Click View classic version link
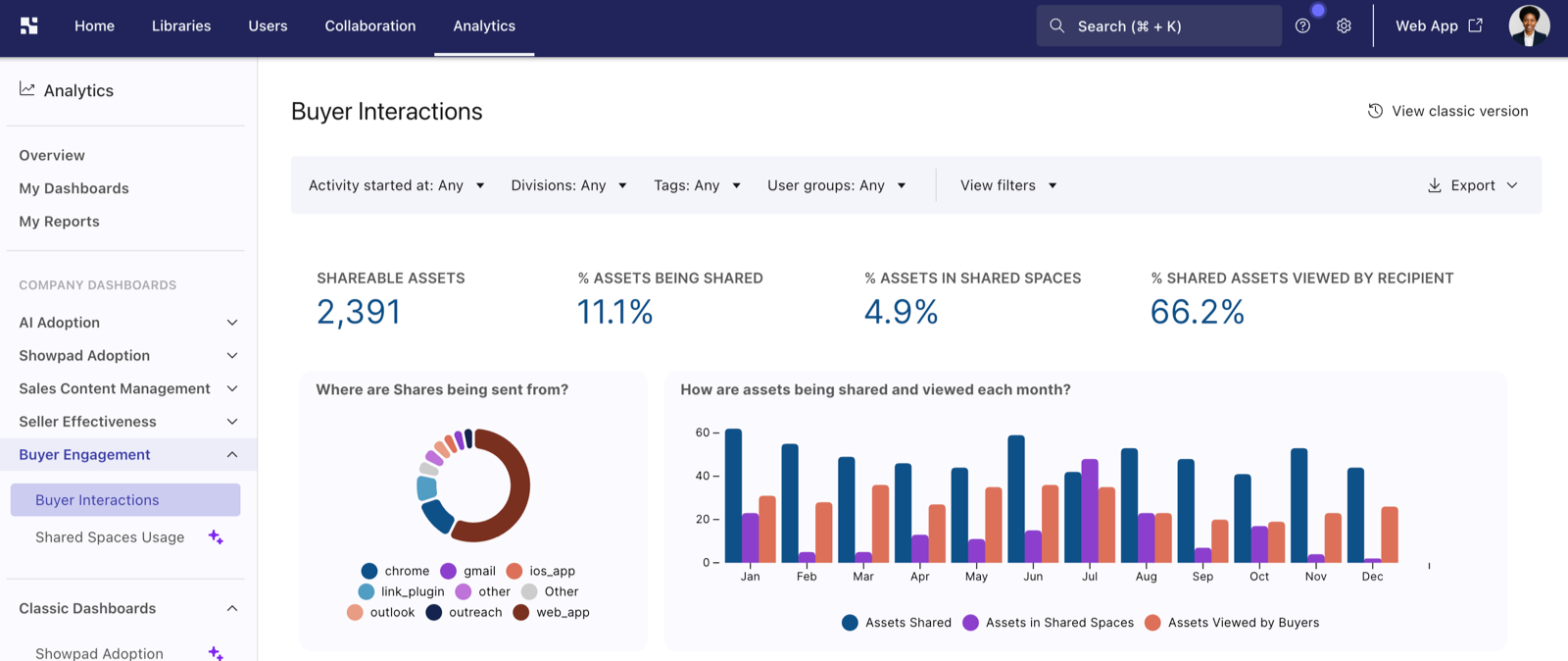Screen dimensions: 1568x661 [1448, 111]
